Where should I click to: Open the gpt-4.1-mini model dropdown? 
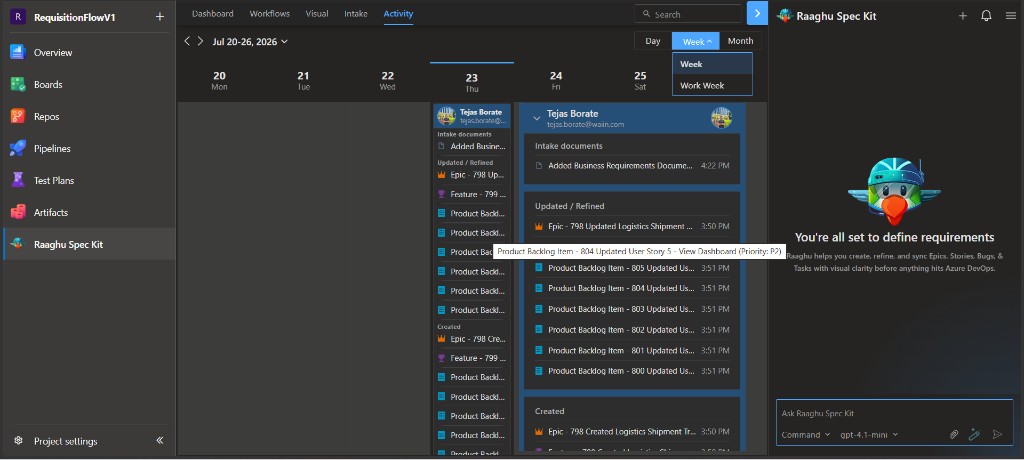tap(869, 435)
